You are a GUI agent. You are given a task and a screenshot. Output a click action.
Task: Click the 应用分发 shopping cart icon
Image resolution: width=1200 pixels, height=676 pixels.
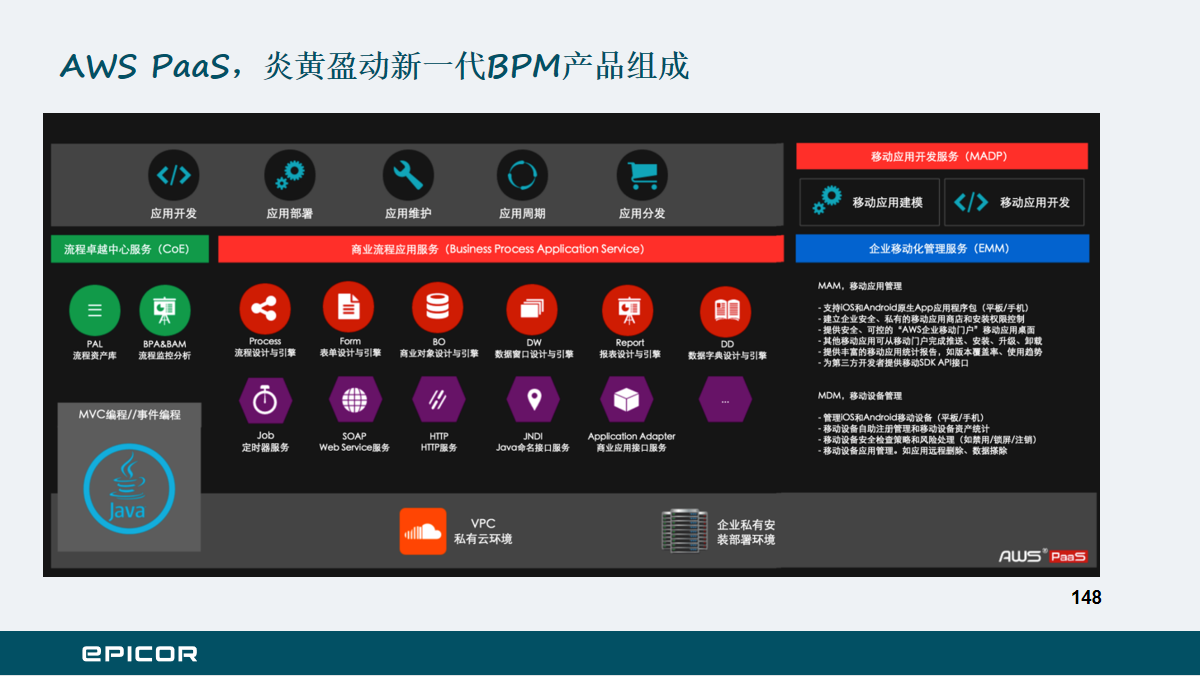(642, 175)
